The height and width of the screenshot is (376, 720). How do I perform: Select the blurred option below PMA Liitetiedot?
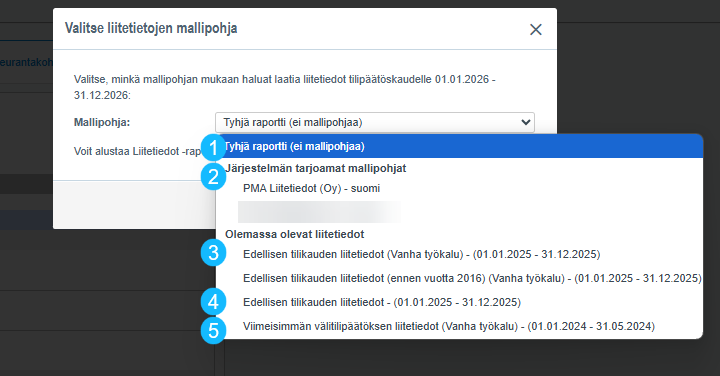point(319,212)
